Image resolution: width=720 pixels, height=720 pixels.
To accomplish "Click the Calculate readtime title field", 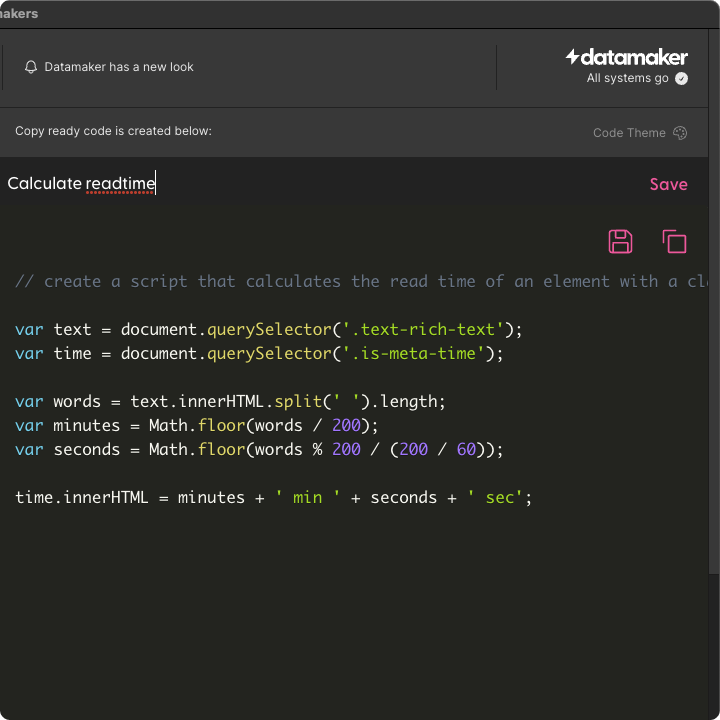I will point(82,183).
